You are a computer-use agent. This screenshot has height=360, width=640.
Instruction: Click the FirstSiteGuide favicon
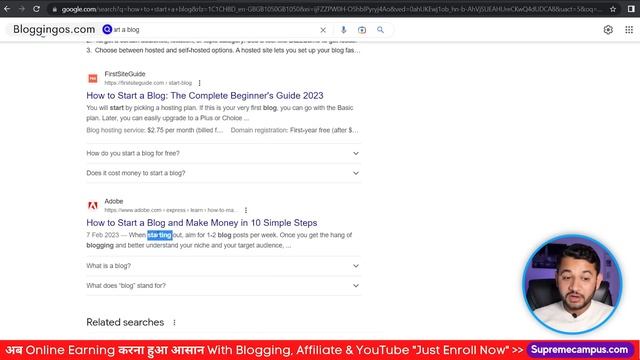(x=93, y=78)
